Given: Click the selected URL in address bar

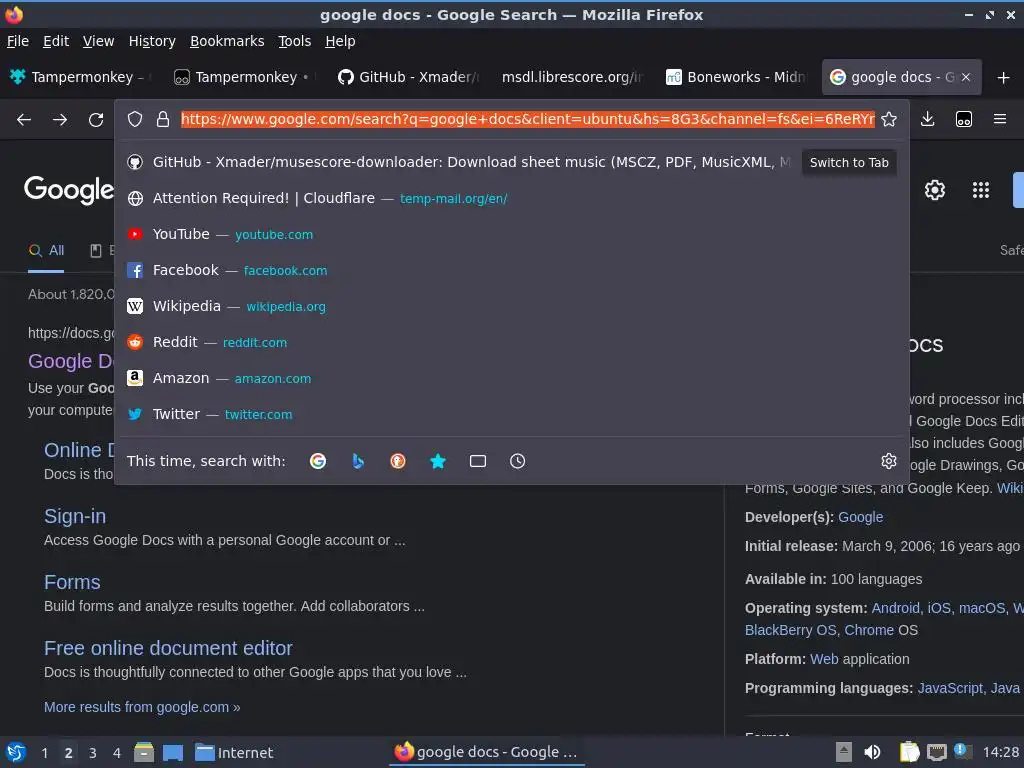Looking at the screenshot, I should (528, 120).
